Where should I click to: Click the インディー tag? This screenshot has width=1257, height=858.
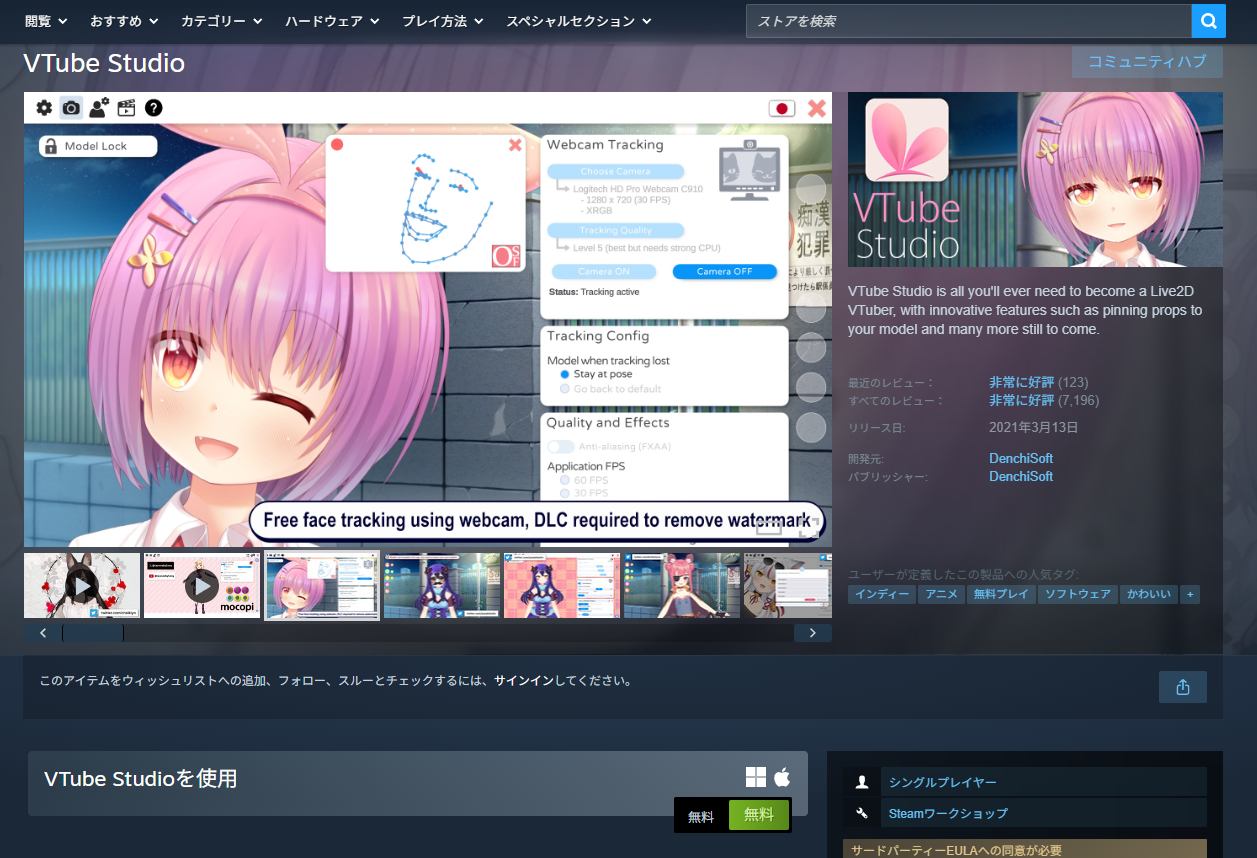pyautogui.click(x=882, y=594)
